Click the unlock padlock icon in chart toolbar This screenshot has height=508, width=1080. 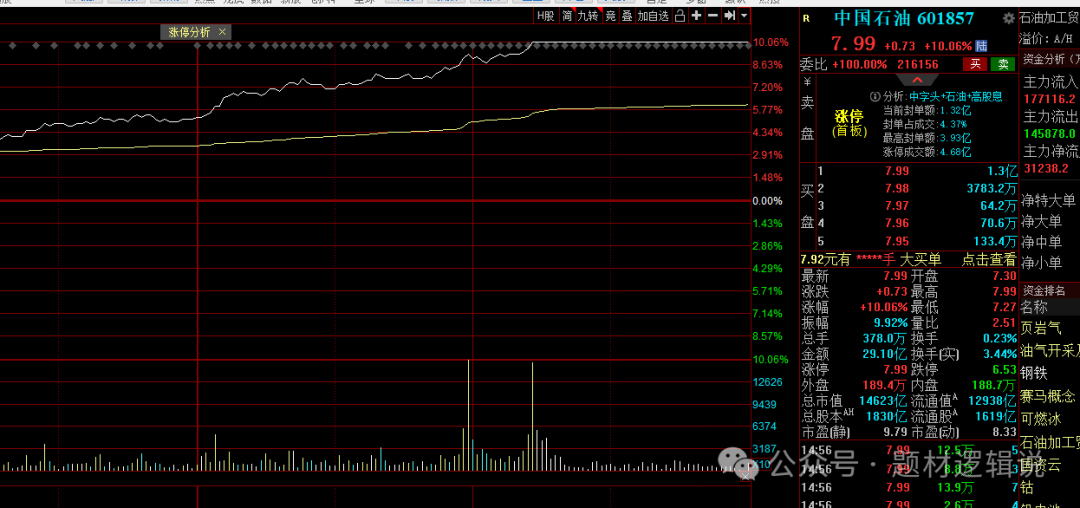679,16
